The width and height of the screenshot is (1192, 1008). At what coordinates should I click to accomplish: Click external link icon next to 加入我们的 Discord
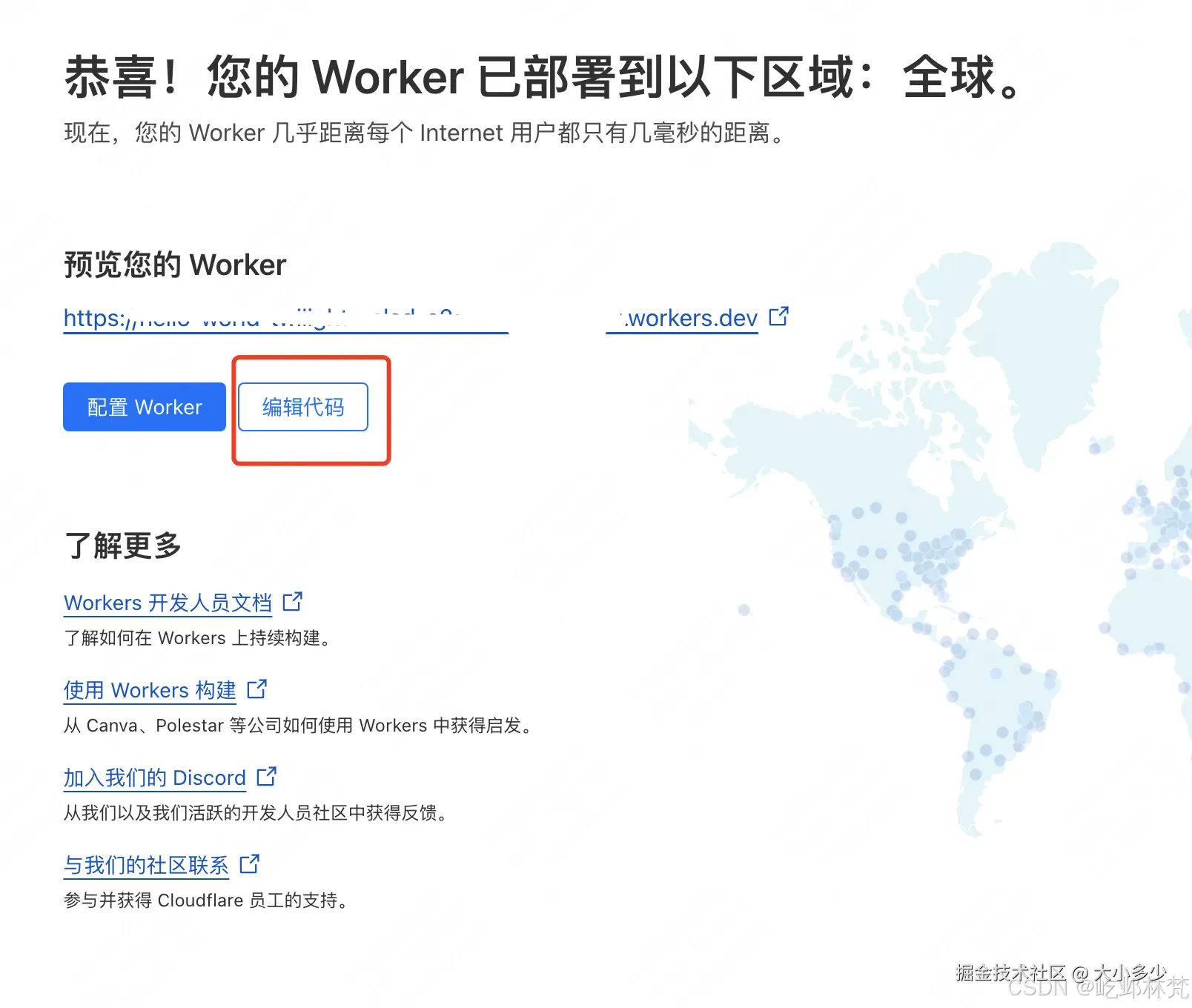coord(266,777)
